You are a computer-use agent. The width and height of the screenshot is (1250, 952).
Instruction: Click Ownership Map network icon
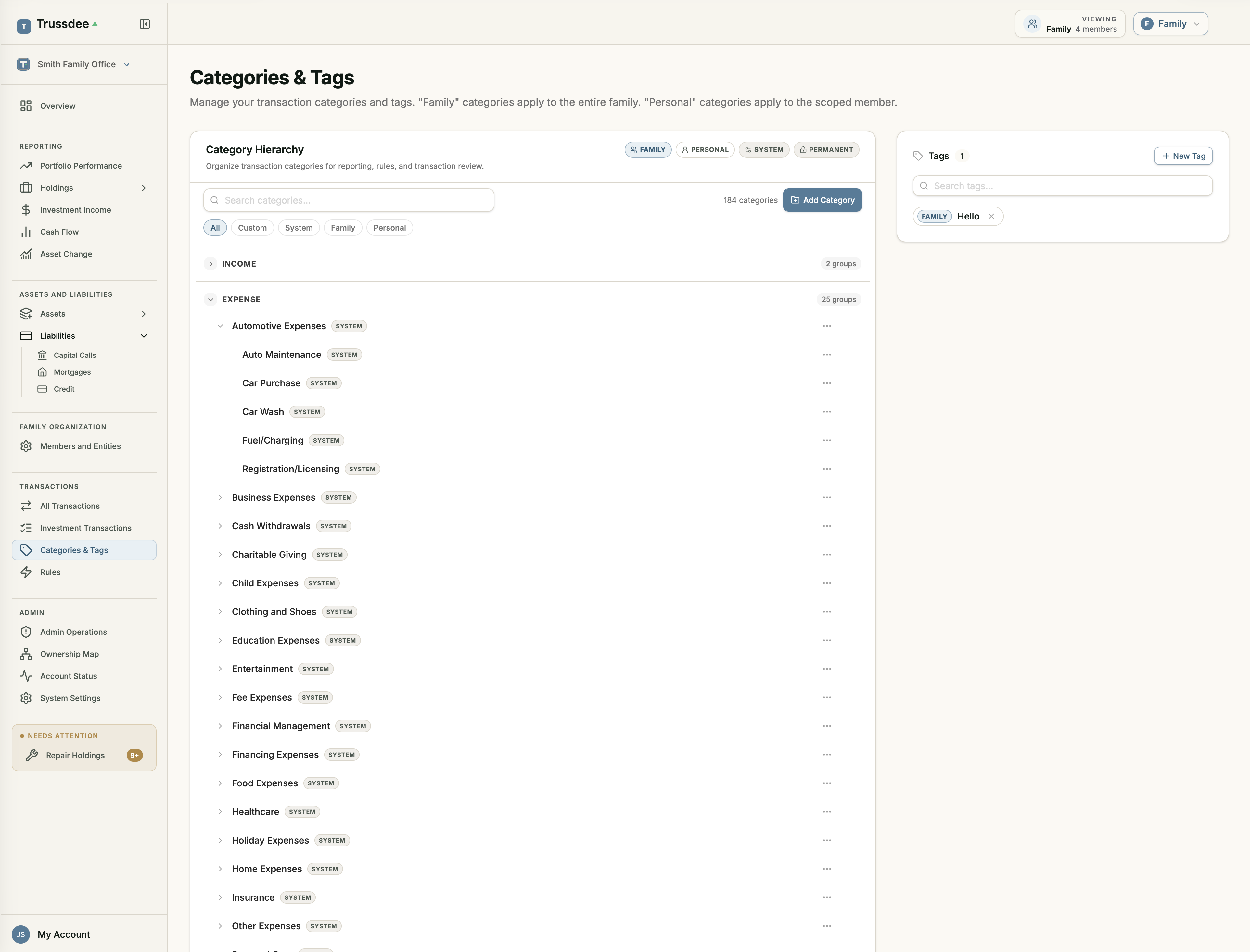pyautogui.click(x=26, y=654)
